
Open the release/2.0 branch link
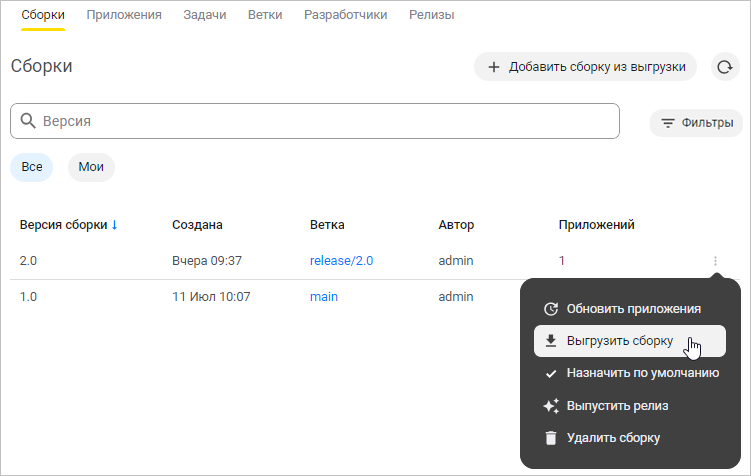(x=341, y=261)
